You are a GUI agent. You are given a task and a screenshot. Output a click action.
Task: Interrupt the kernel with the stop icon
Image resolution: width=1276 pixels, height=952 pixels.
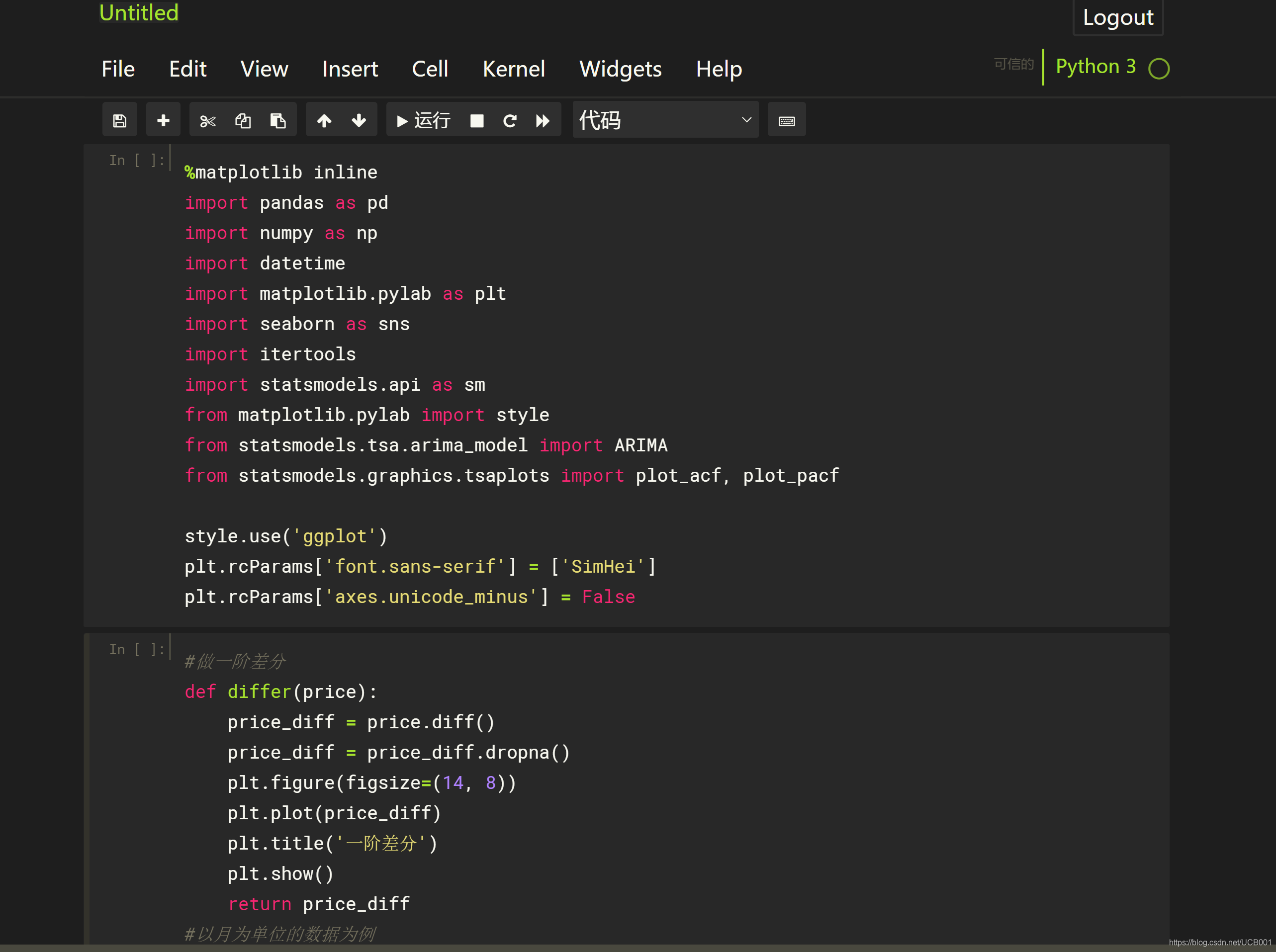476,120
